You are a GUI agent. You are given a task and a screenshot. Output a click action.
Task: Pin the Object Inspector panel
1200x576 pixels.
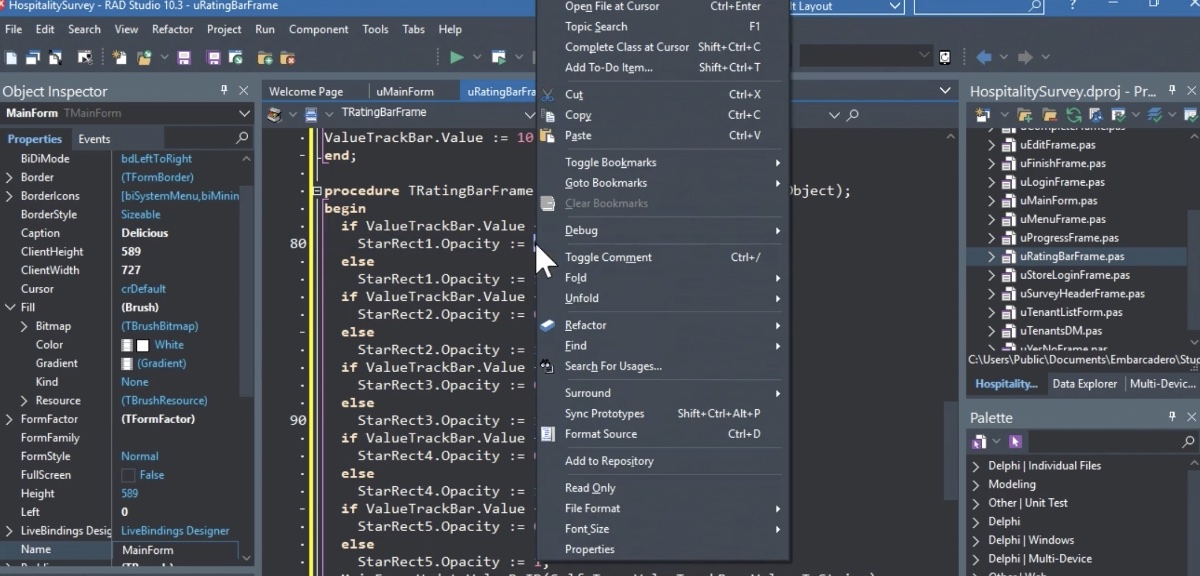[224, 91]
